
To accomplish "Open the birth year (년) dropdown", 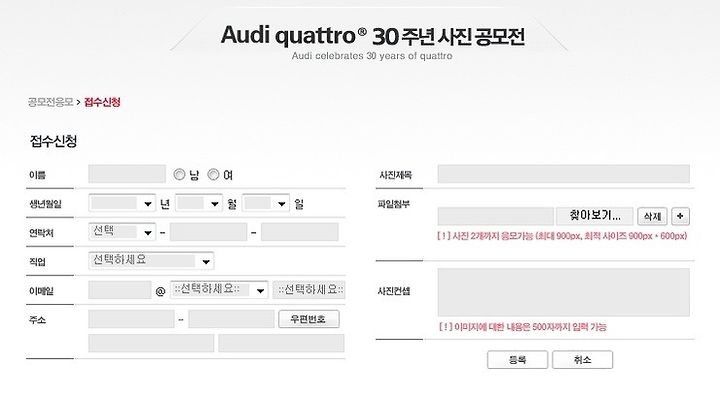I will (122, 203).
